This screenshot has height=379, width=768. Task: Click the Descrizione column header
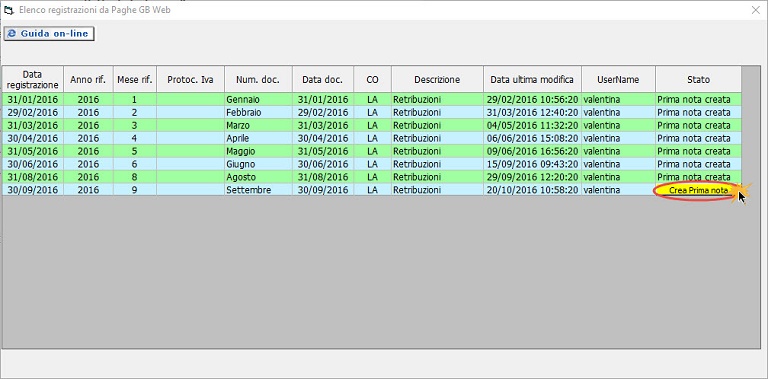tap(437, 79)
